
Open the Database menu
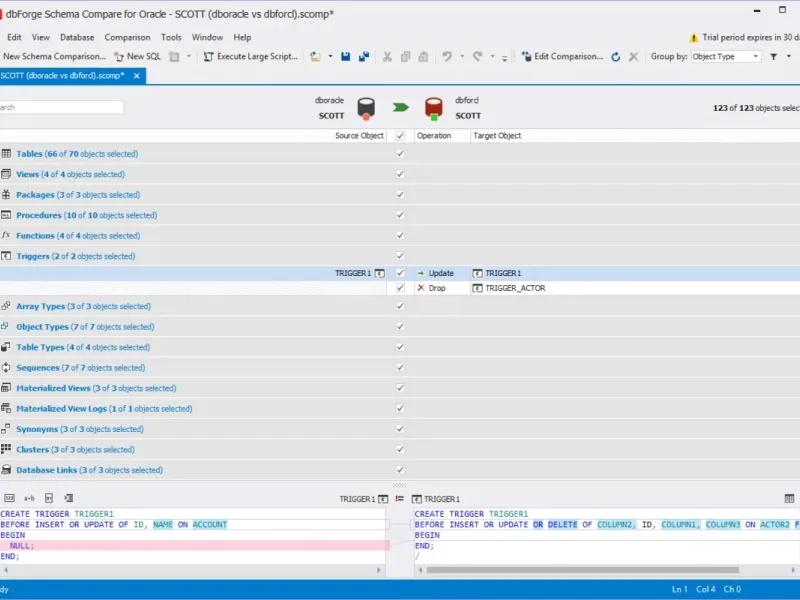tap(77, 37)
